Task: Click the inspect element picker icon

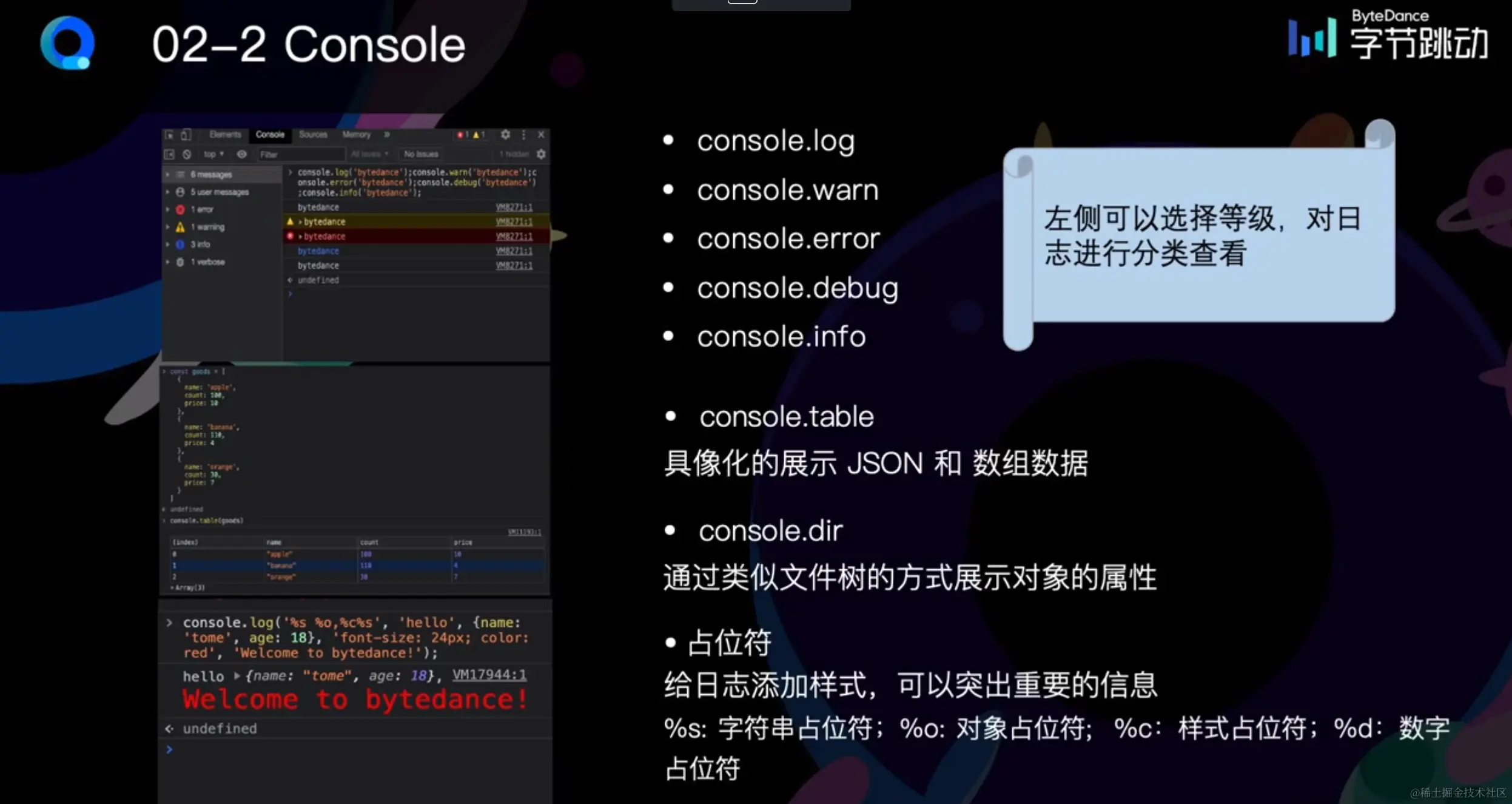Action: click(169, 135)
